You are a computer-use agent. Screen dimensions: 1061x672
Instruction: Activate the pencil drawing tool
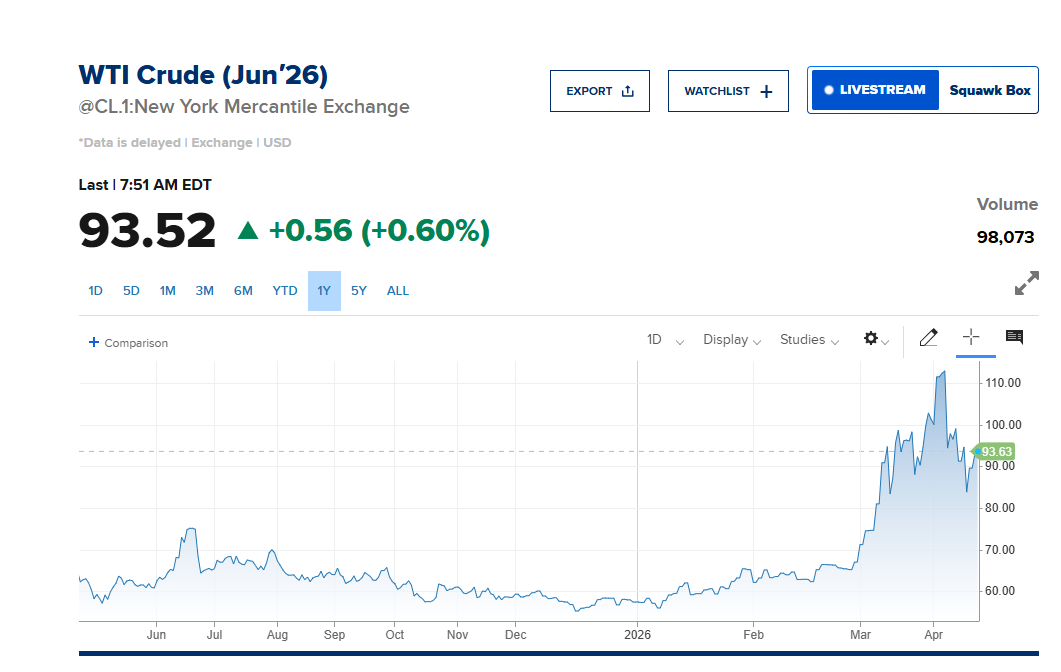[x=928, y=337]
